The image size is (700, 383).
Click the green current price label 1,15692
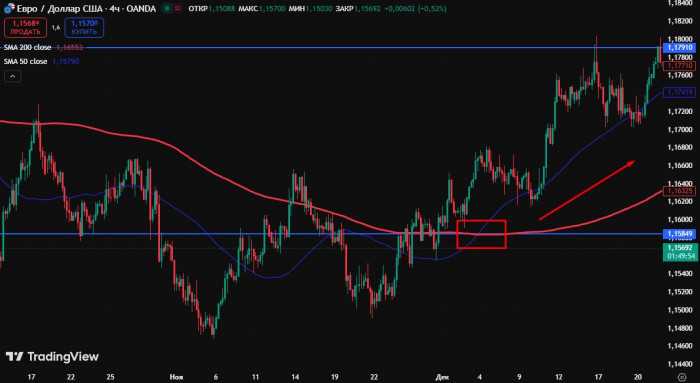click(x=680, y=248)
